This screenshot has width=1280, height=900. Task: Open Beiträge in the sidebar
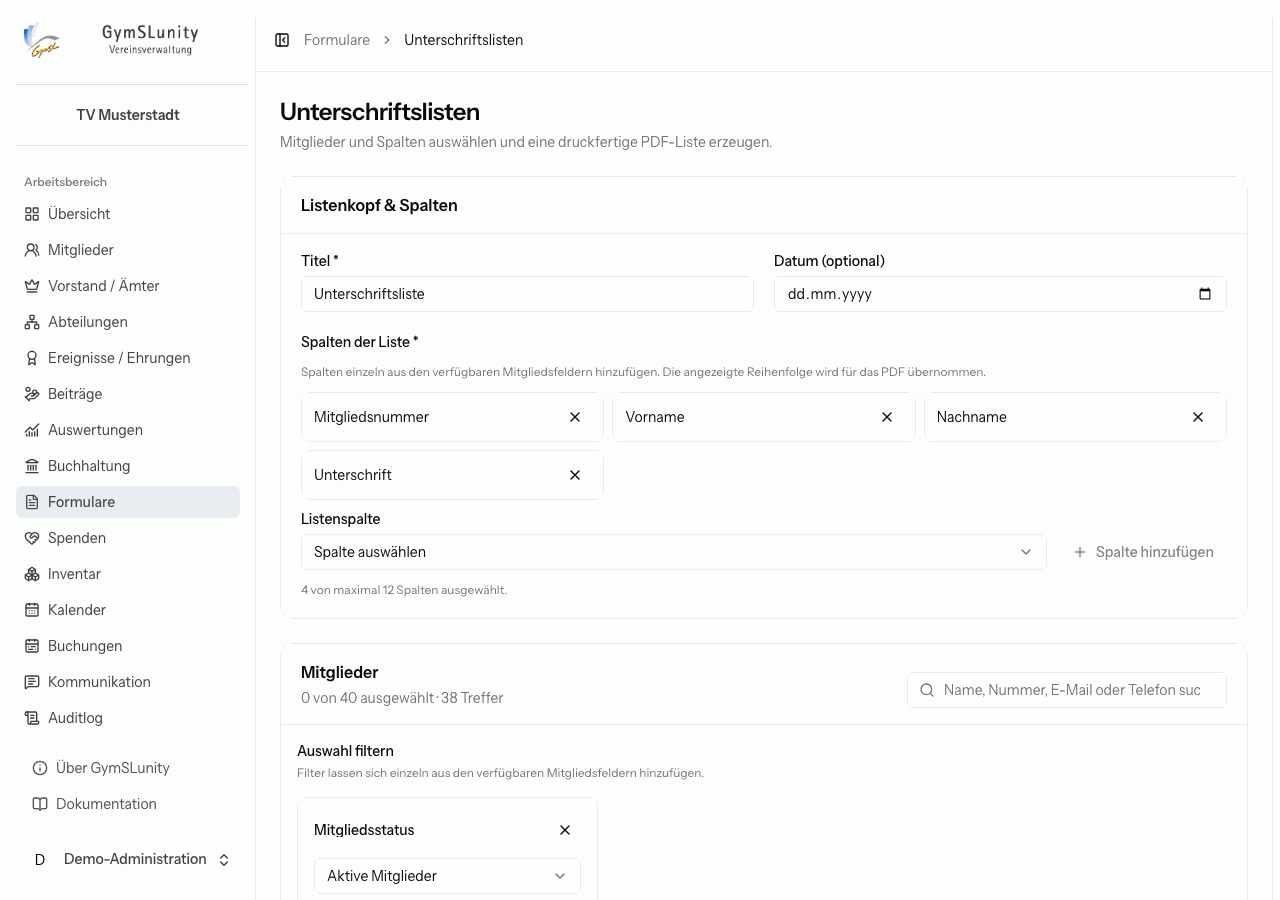[x=128, y=394]
